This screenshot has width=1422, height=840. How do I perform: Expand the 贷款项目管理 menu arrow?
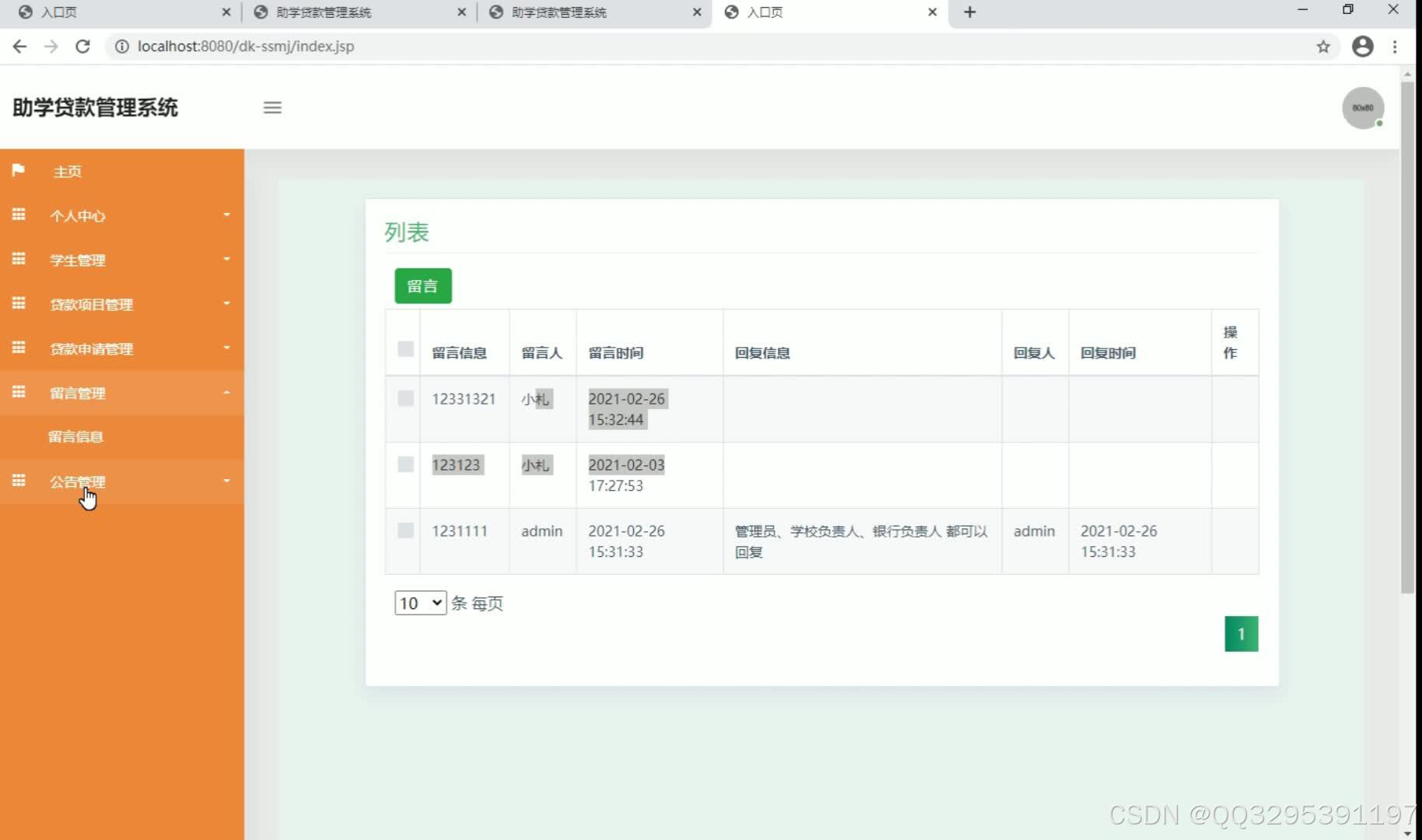(x=226, y=303)
